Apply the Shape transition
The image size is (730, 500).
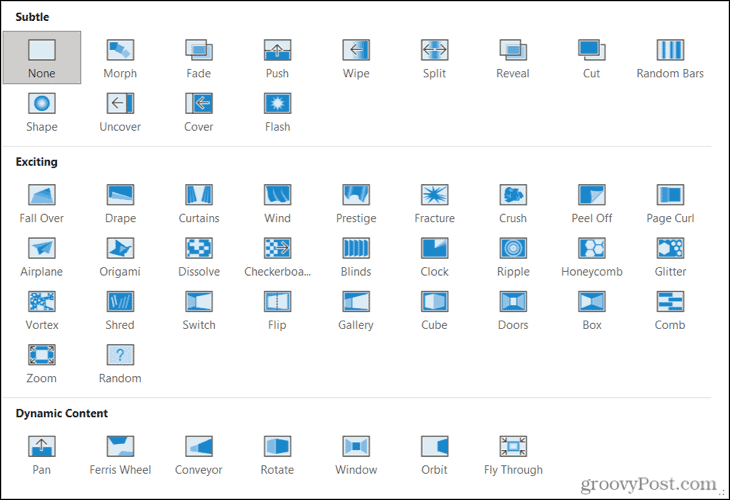click(x=42, y=111)
